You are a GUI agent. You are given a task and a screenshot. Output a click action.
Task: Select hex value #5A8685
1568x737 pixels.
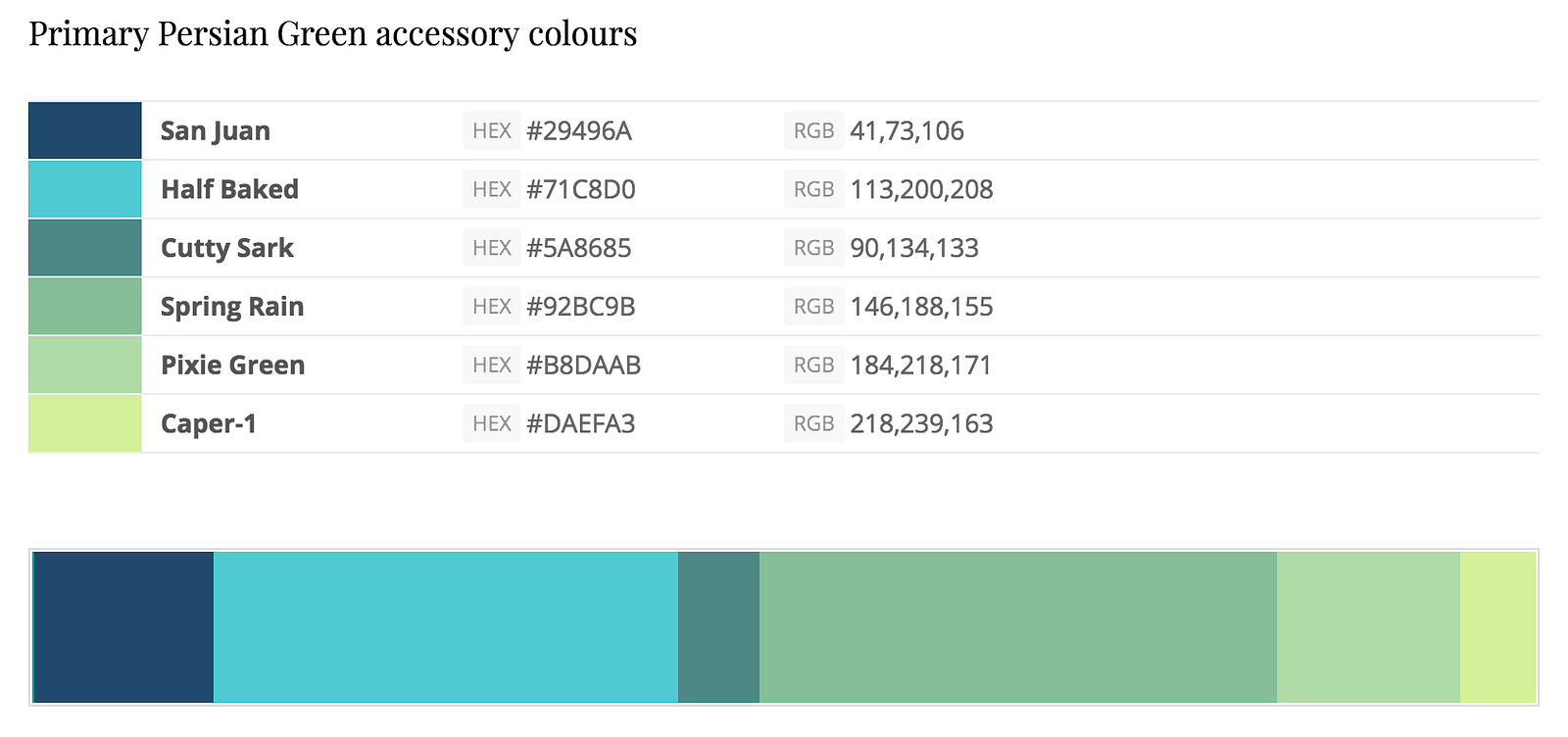579,248
